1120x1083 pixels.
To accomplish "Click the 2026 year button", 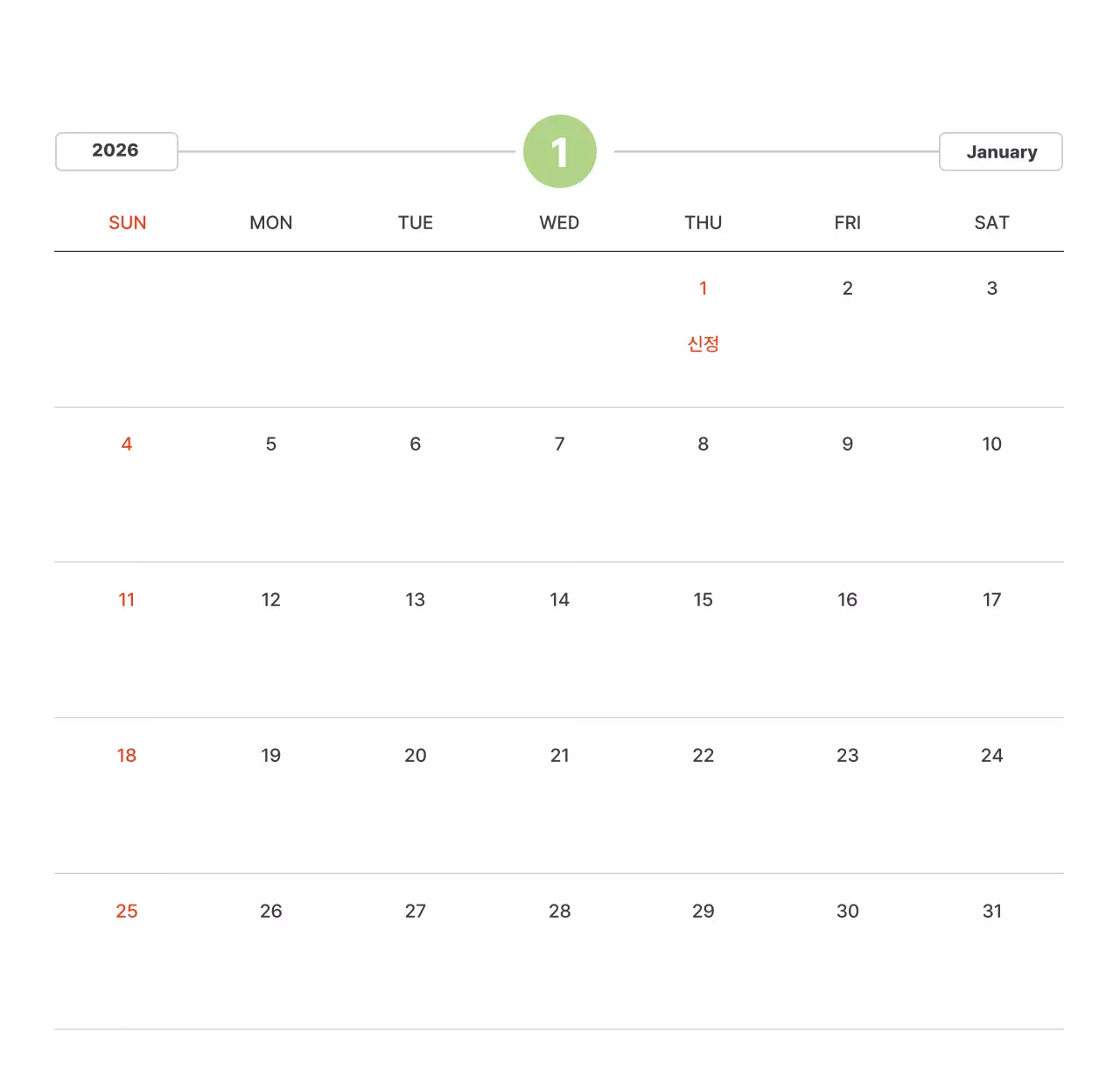I will [x=116, y=151].
